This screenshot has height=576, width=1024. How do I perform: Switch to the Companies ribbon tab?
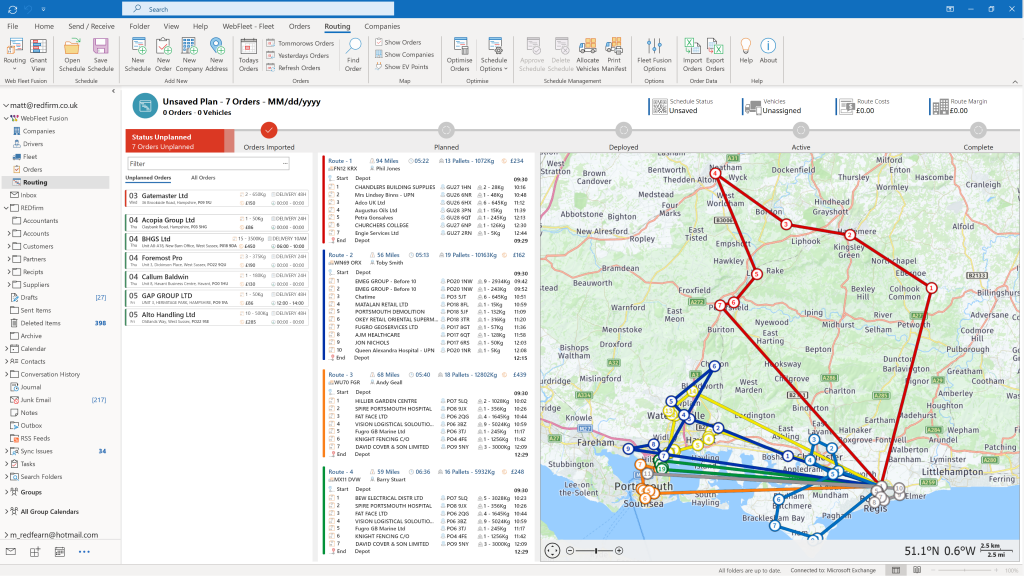[x=382, y=26]
